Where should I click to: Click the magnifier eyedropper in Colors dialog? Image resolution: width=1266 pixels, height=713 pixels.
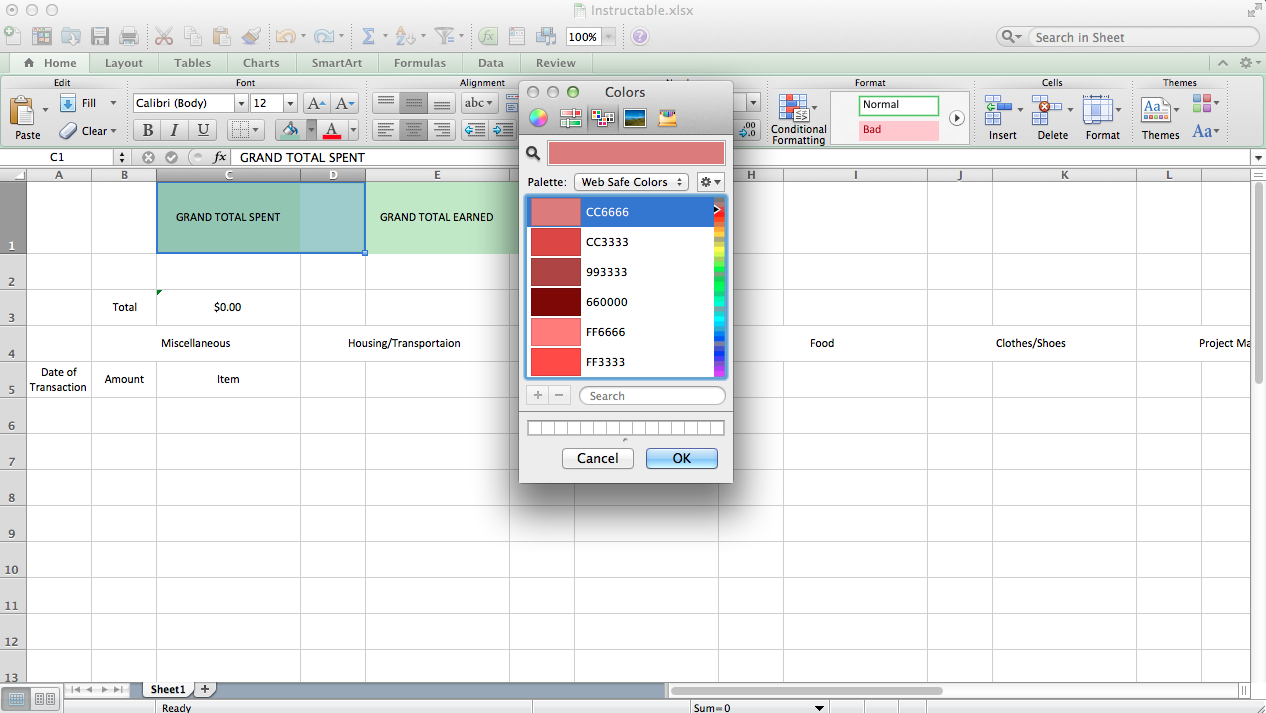point(533,153)
